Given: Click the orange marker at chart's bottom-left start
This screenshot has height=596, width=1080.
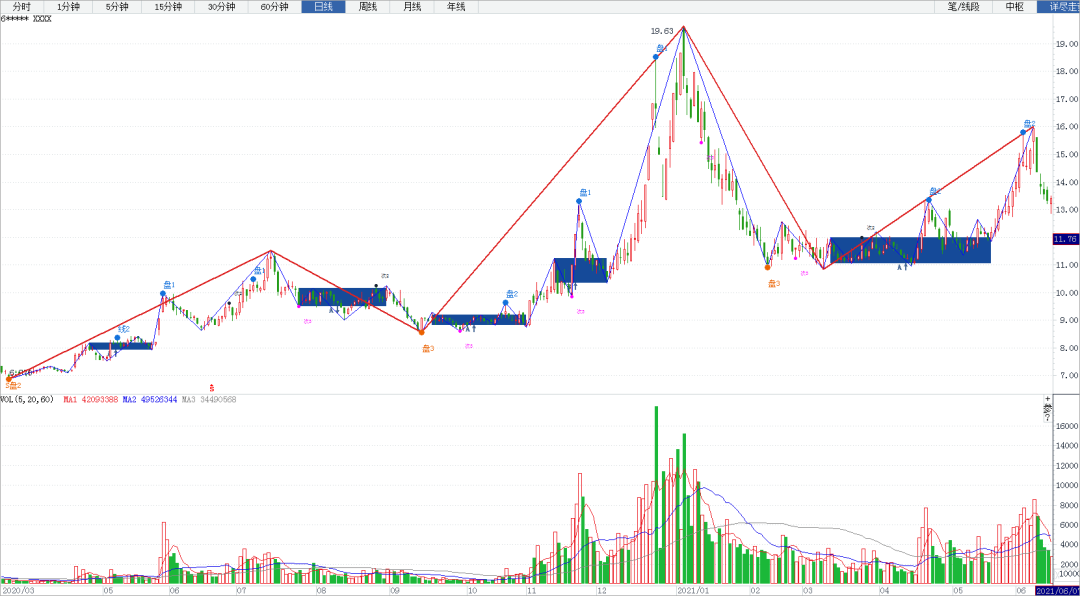Looking at the screenshot, I should point(9,379).
